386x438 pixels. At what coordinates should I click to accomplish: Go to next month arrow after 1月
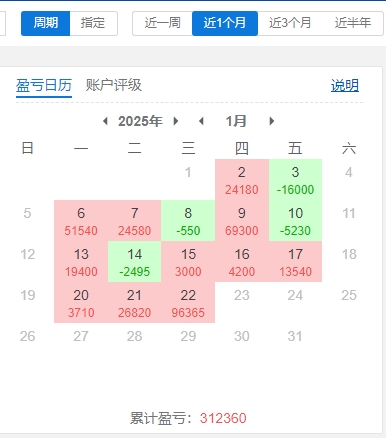click(x=272, y=121)
